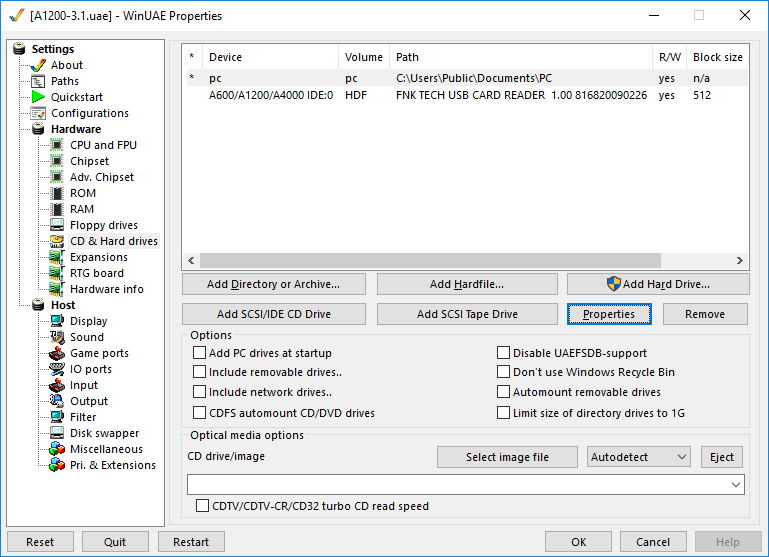Viewport: 769px width, 557px height.
Task: Open the Autodetect dropdown
Action: 639,457
